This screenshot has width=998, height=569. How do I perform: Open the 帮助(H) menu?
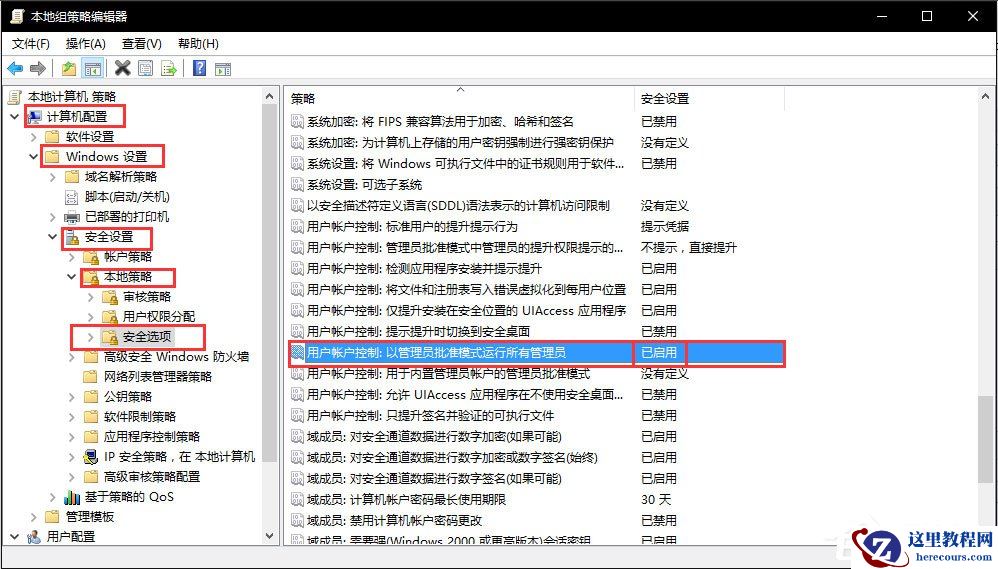(x=198, y=44)
